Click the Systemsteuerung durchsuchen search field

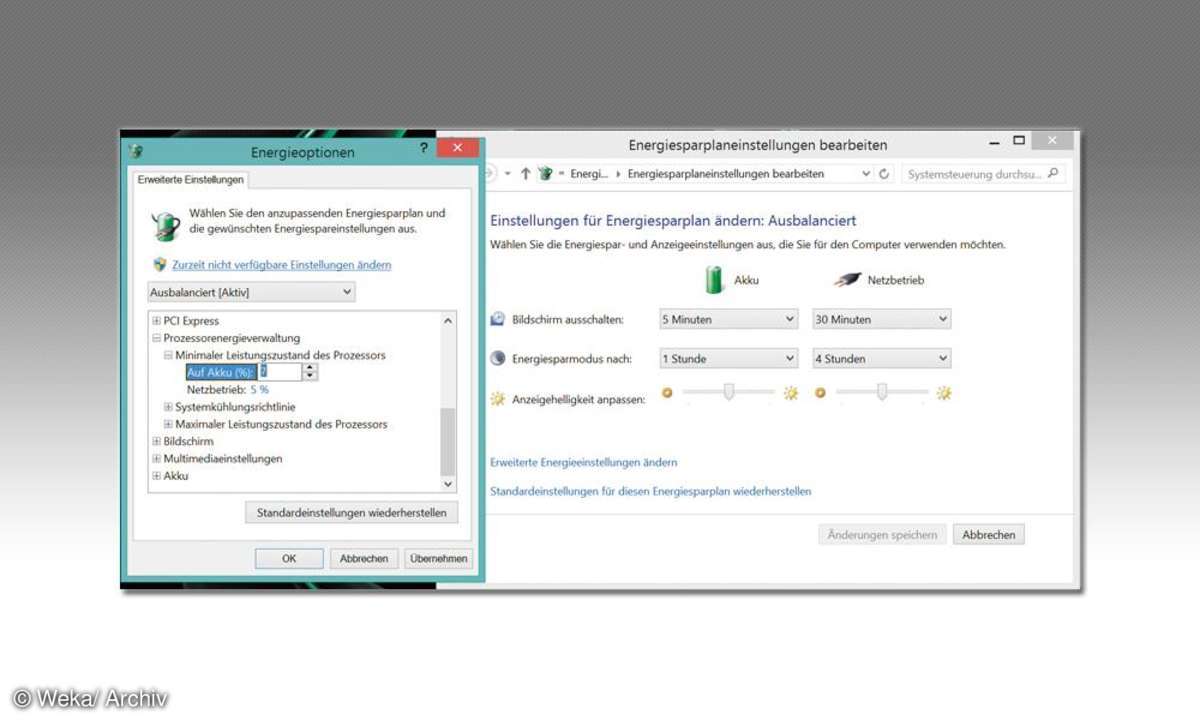pyautogui.click(x=984, y=174)
